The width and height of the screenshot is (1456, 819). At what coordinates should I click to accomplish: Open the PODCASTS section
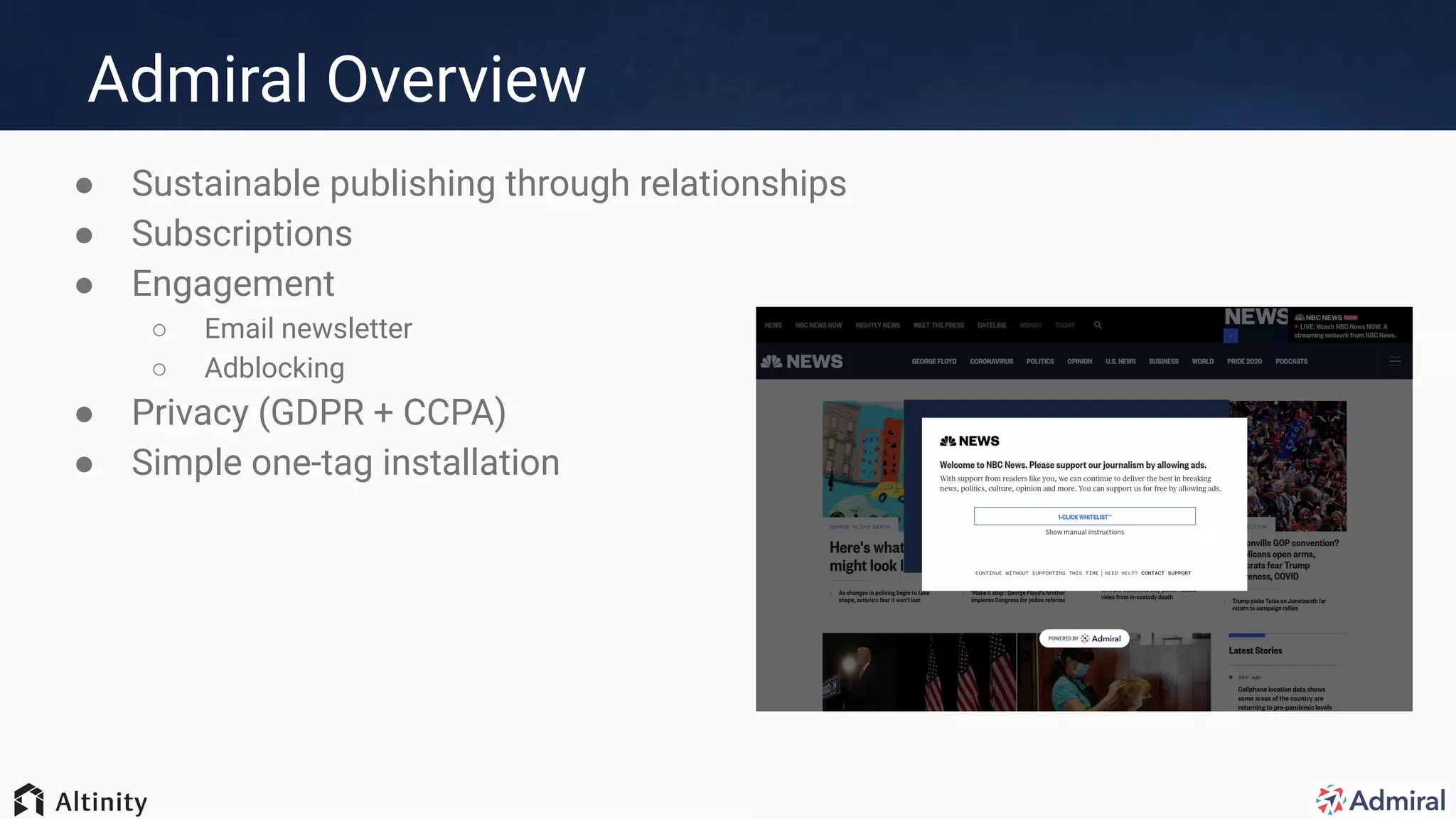[x=1291, y=361]
